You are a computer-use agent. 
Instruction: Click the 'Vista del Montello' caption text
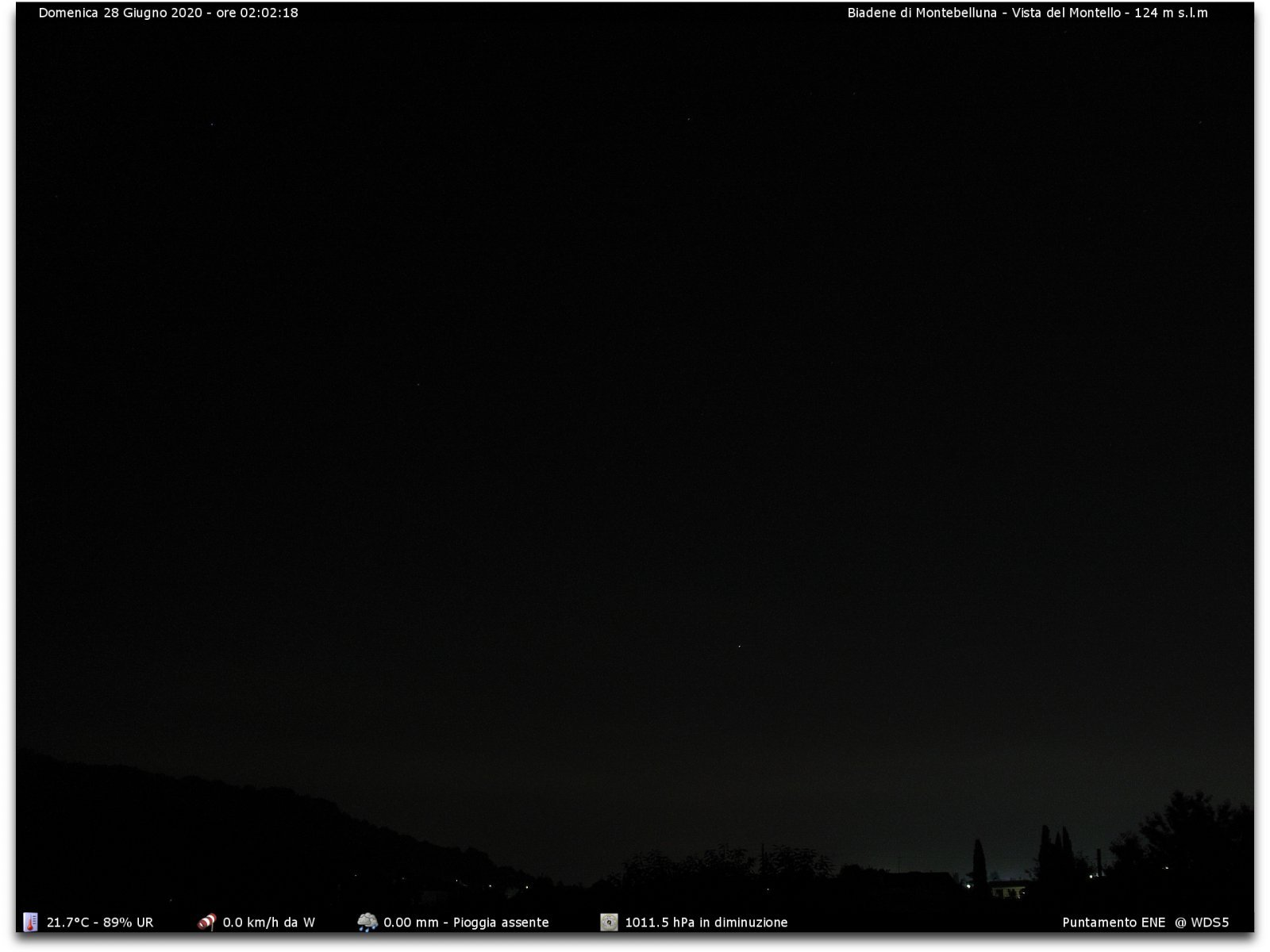tap(1066, 13)
